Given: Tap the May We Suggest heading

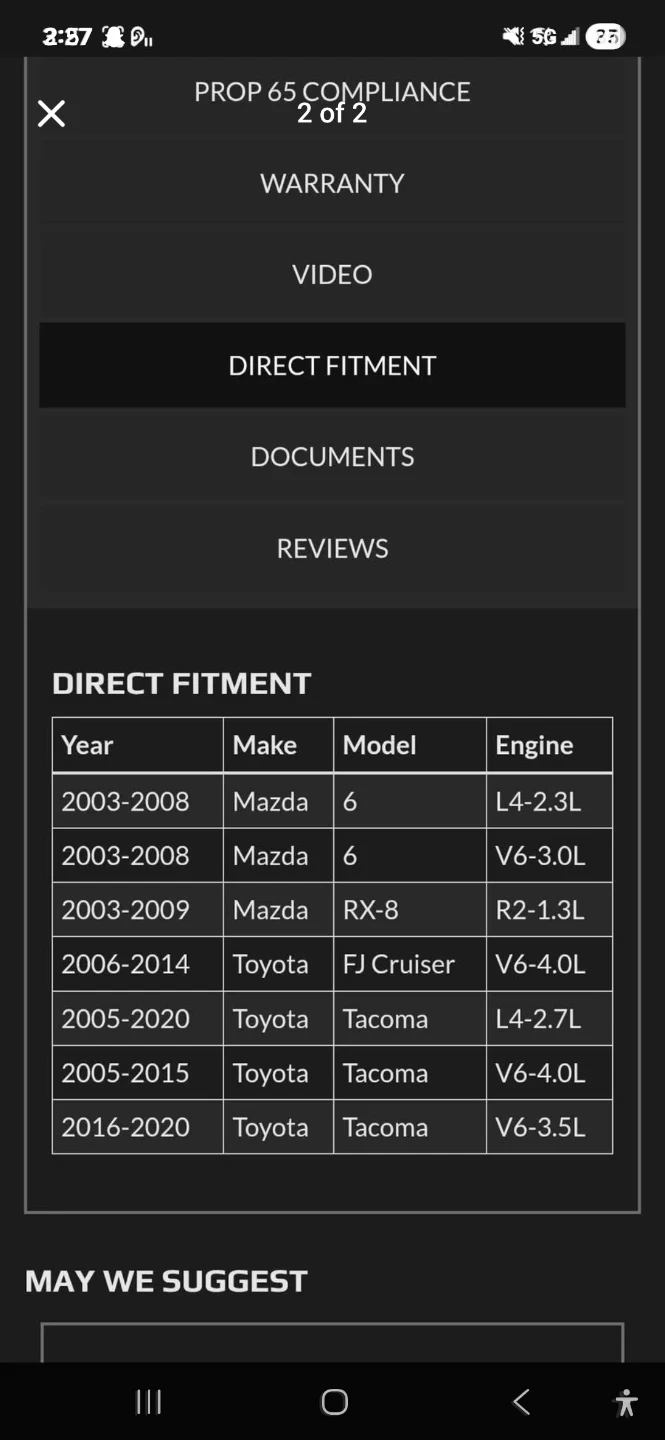Looking at the screenshot, I should pos(166,1281).
